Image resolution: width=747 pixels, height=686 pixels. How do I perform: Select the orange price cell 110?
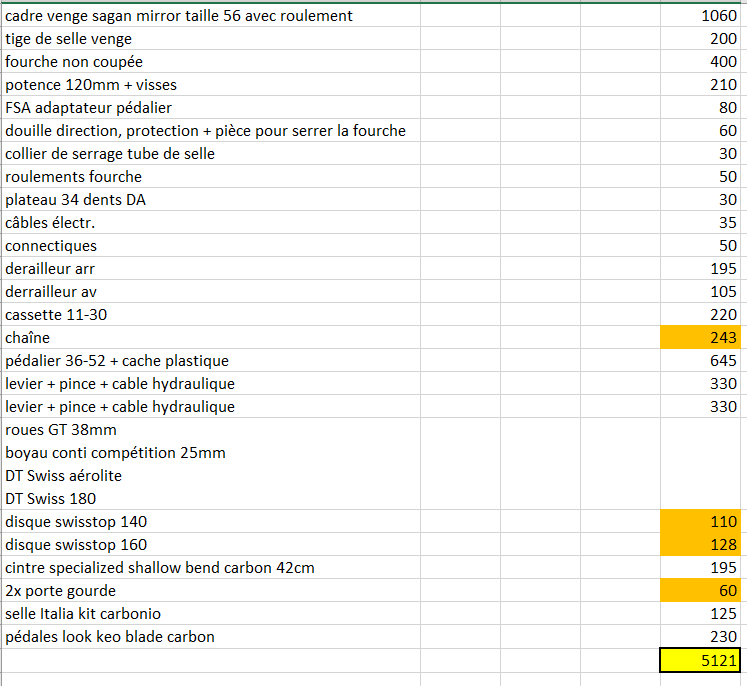(x=700, y=522)
